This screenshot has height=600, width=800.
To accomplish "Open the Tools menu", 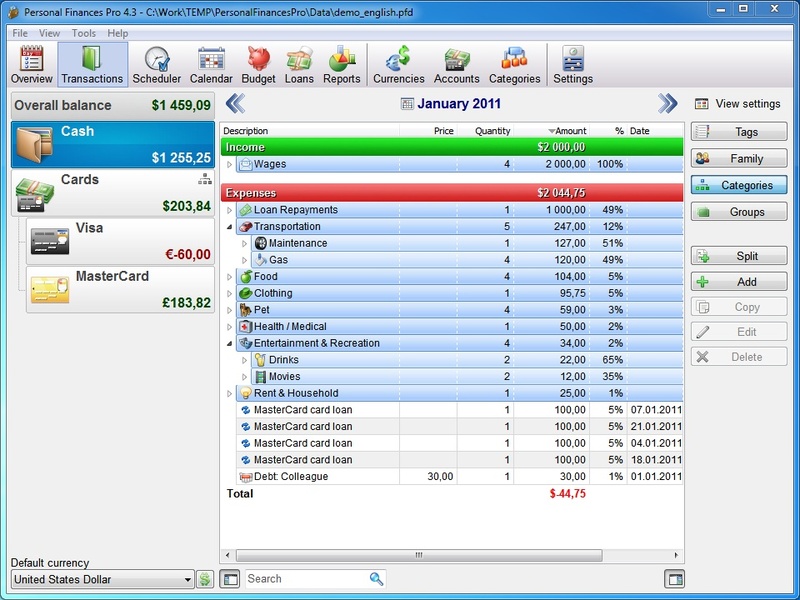I will [x=84, y=33].
